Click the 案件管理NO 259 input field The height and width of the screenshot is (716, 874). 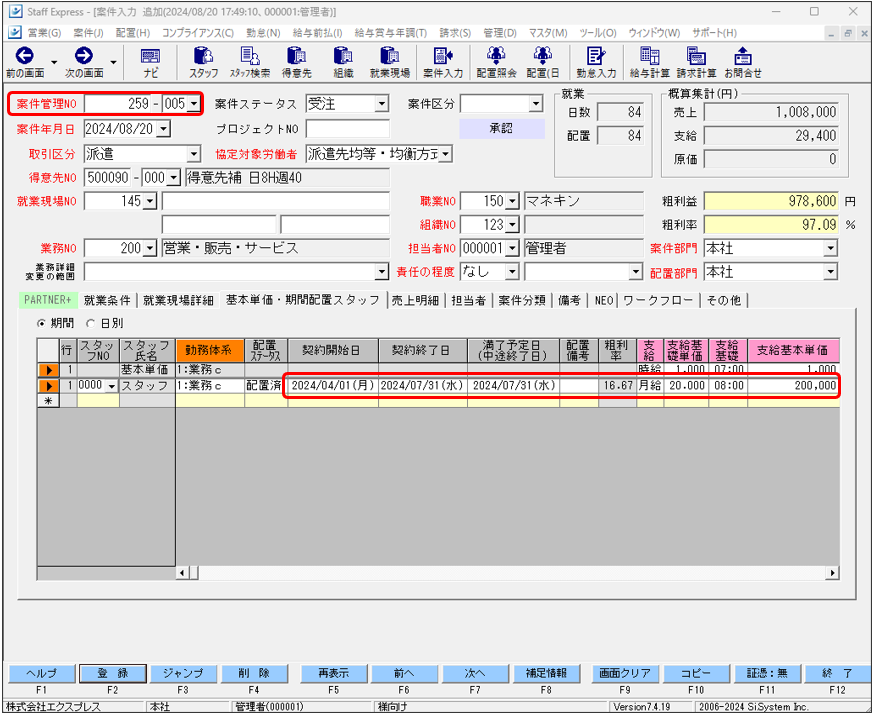pos(118,104)
